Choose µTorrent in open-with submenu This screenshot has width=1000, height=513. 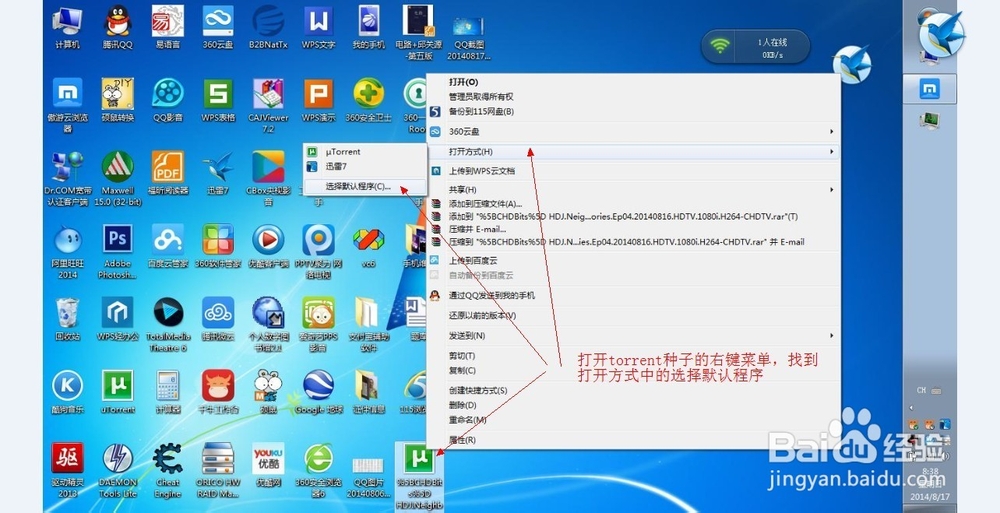(365, 152)
